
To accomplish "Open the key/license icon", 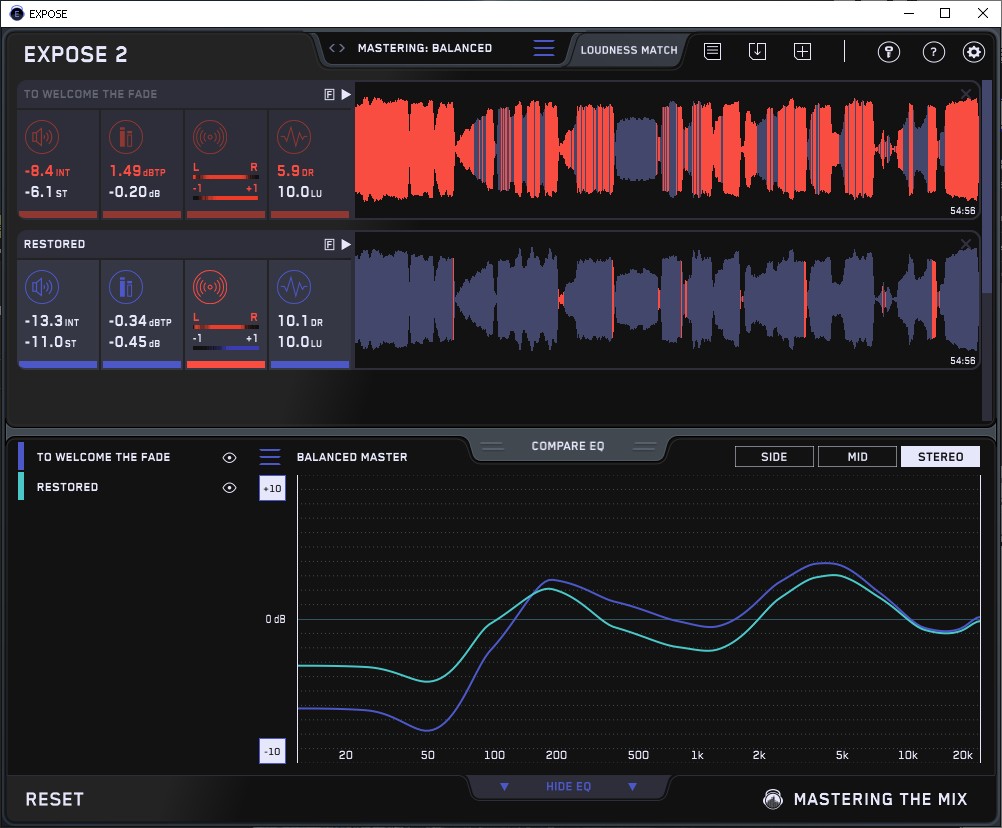I will click(888, 52).
